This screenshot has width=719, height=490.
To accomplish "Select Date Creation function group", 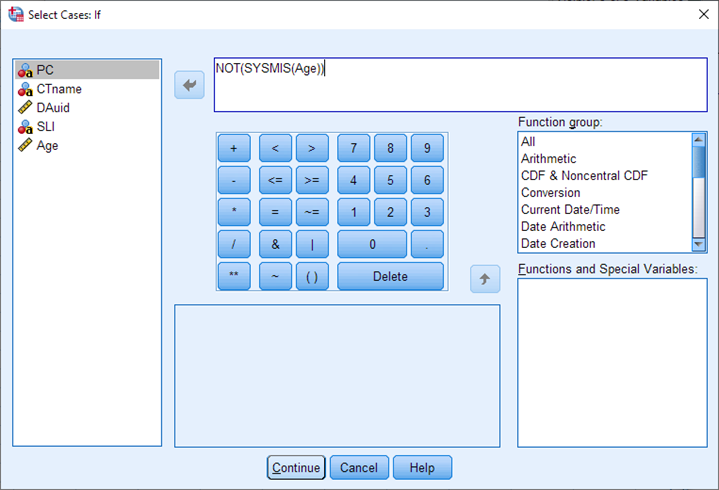I will [x=605, y=243].
